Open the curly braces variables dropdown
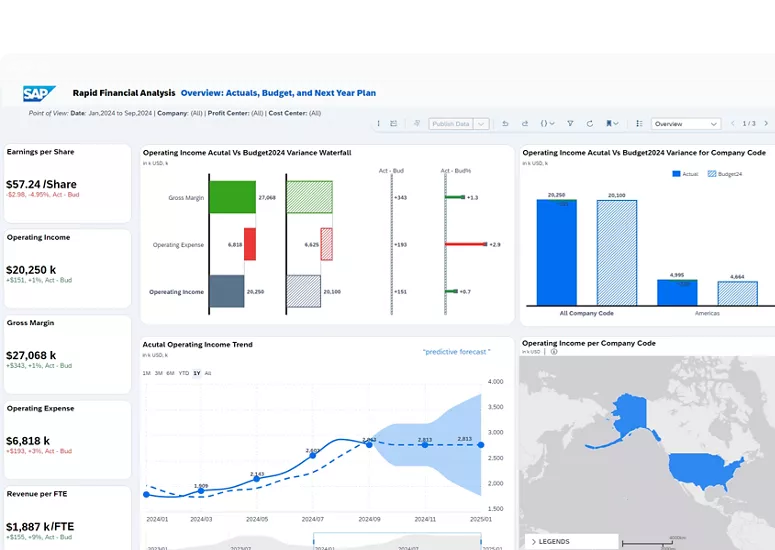 point(547,124)
